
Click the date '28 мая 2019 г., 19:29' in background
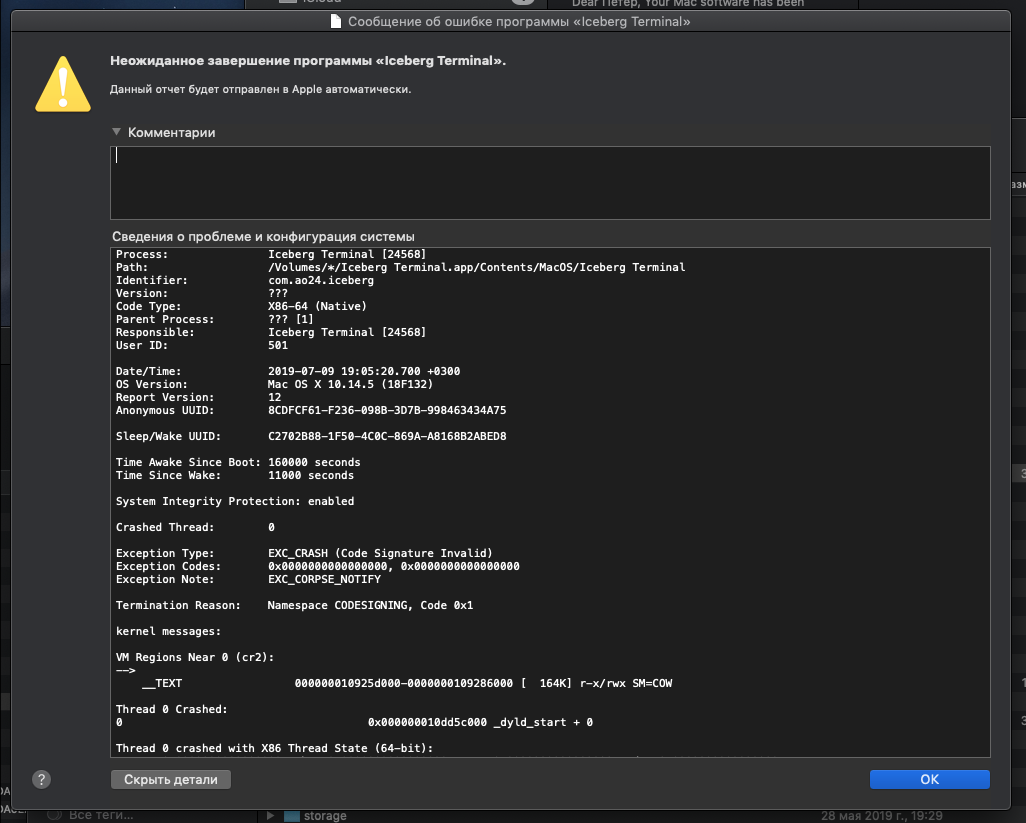coord(881,816)
